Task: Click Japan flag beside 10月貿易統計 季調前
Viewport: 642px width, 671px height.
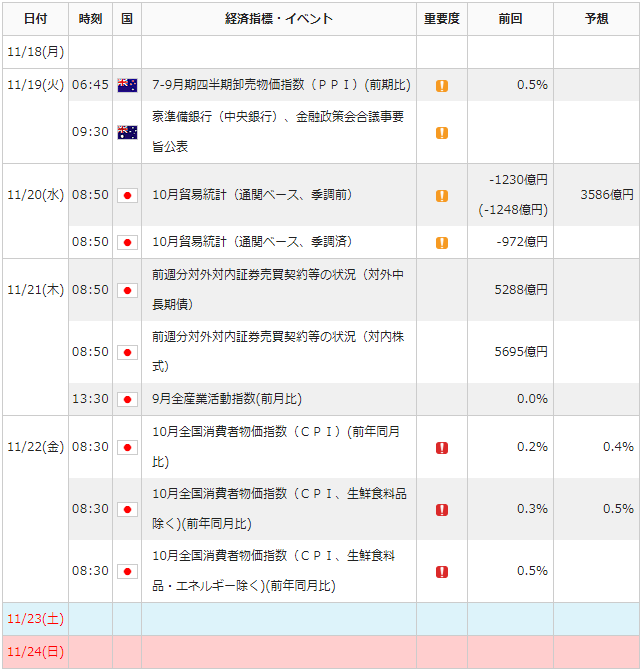Action: tap(127, 196)
